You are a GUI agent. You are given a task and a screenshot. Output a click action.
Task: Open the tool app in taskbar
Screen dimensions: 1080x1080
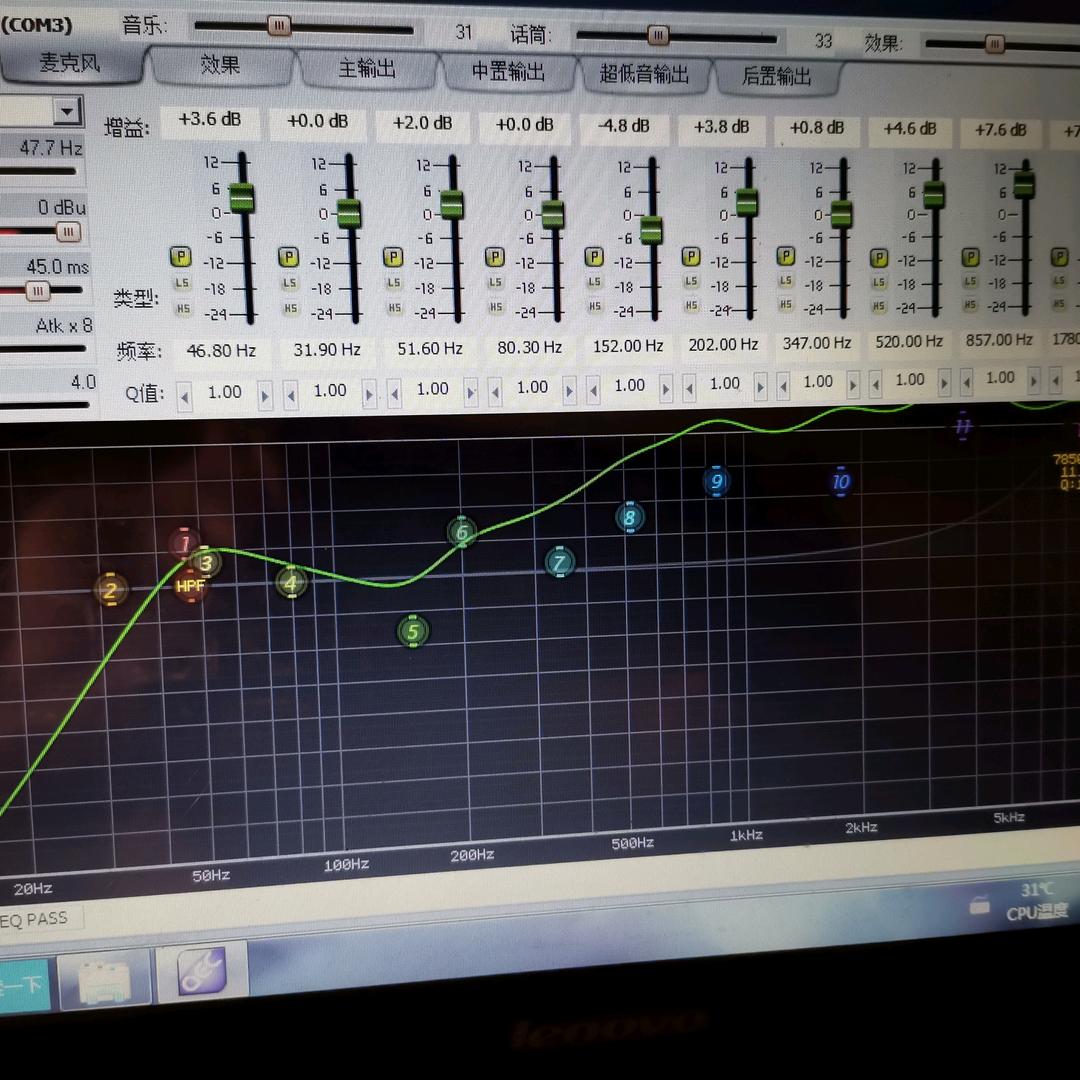pos(203,972)
